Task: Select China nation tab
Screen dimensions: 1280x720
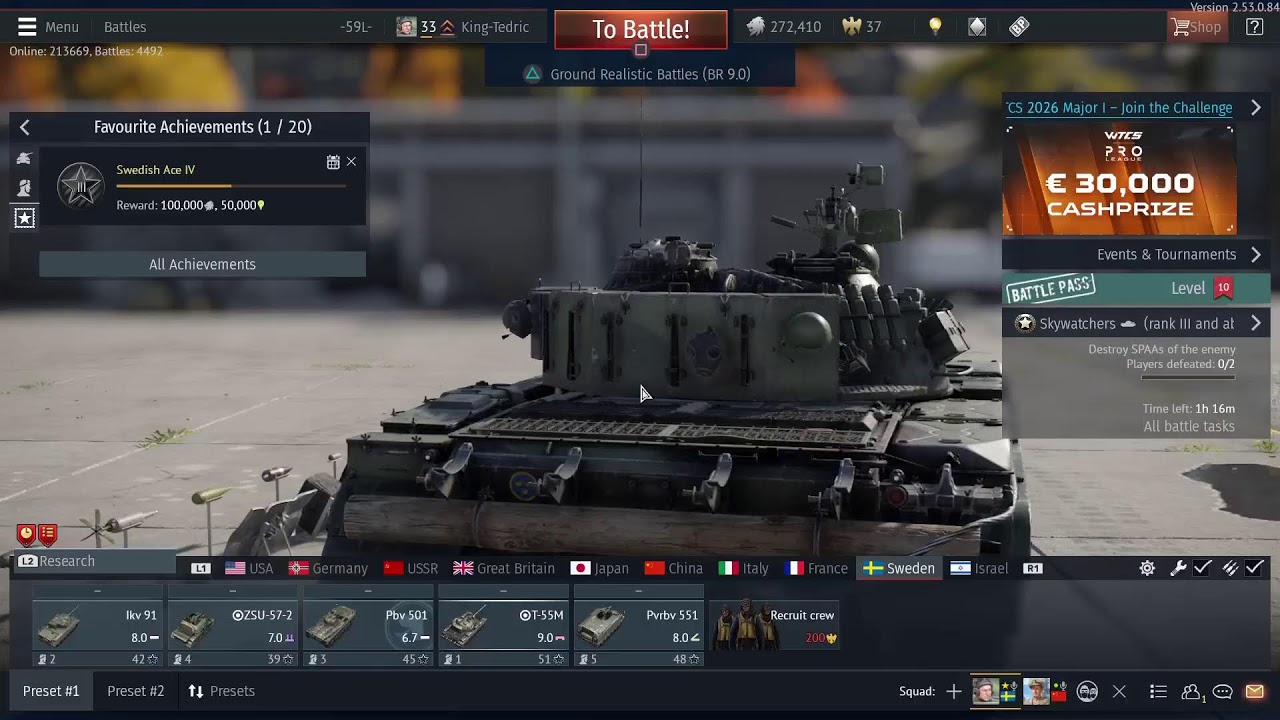Action: (674, 568)
